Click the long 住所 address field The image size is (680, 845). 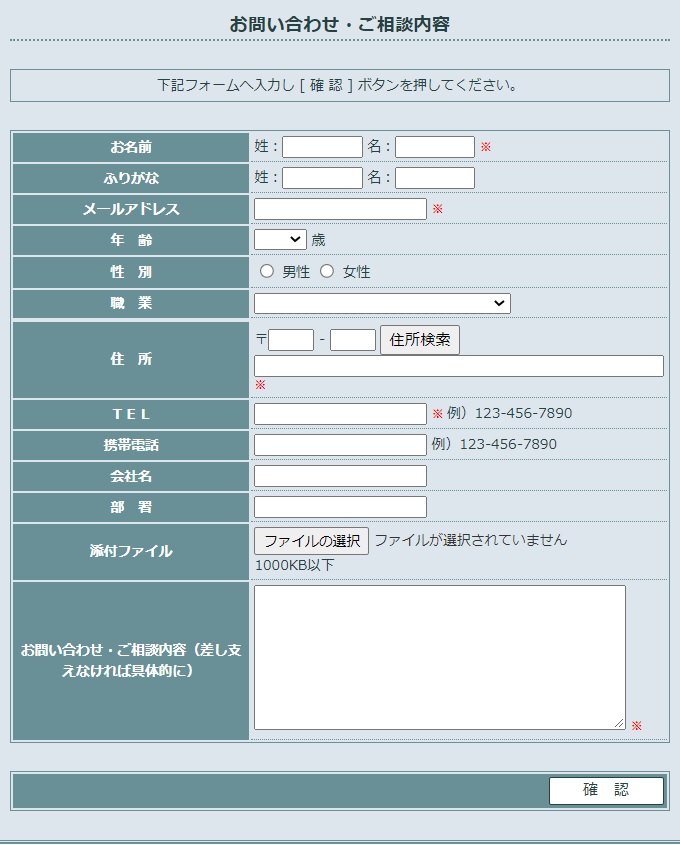click(x=458, y=366)
